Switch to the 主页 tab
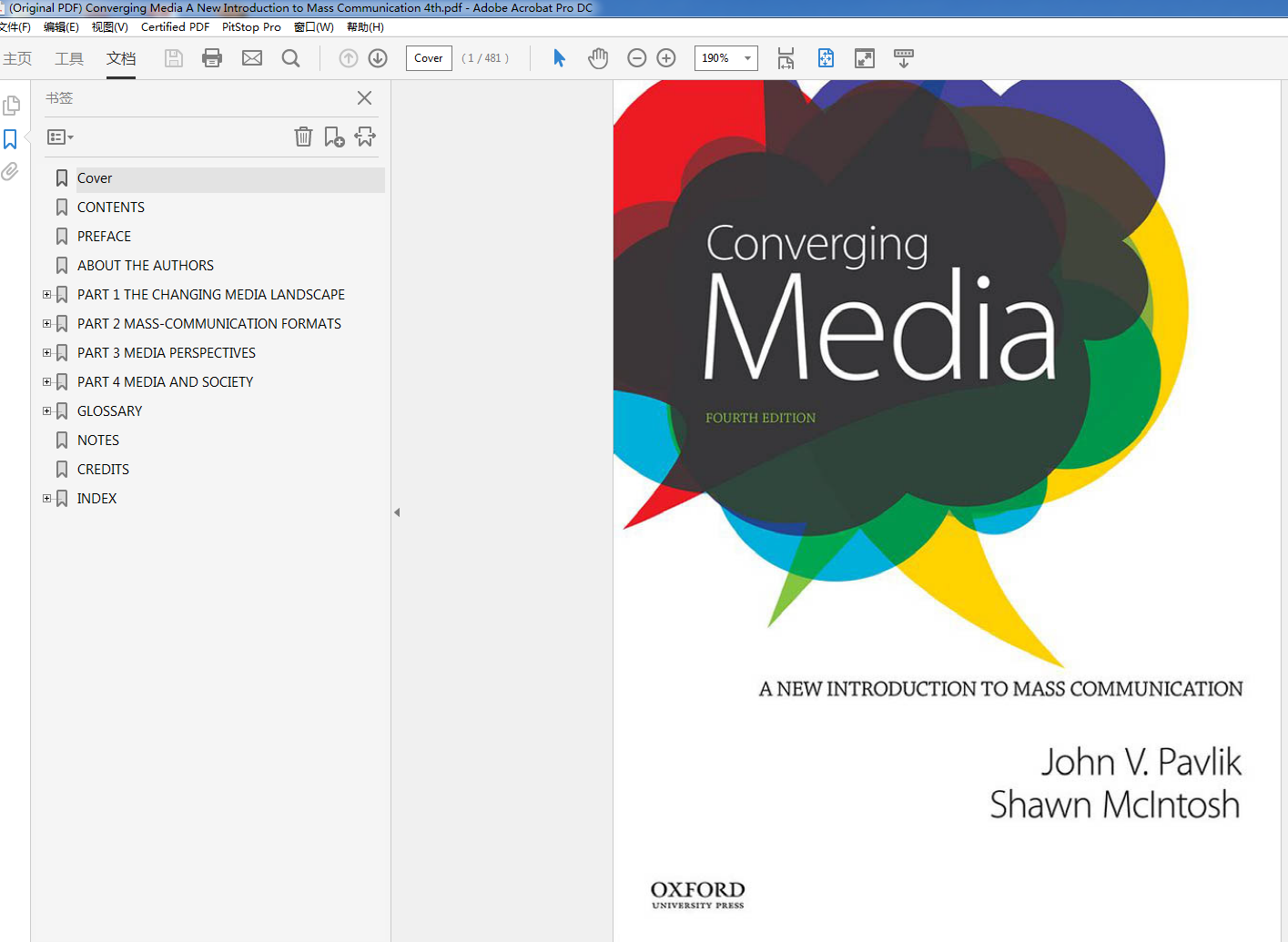The image size is (1288, 942). [17, 58]
